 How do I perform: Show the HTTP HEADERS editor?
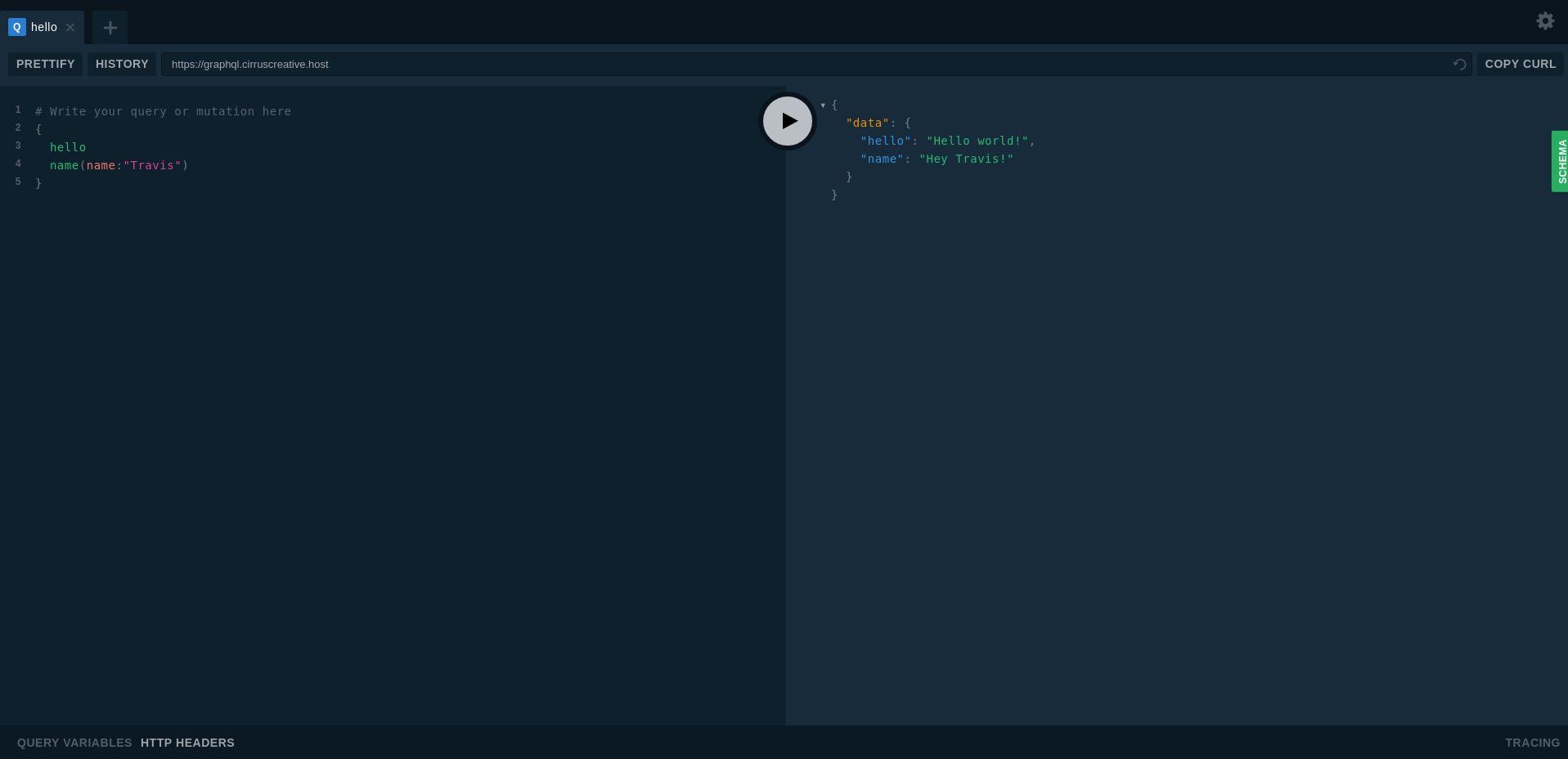(187, 743)
